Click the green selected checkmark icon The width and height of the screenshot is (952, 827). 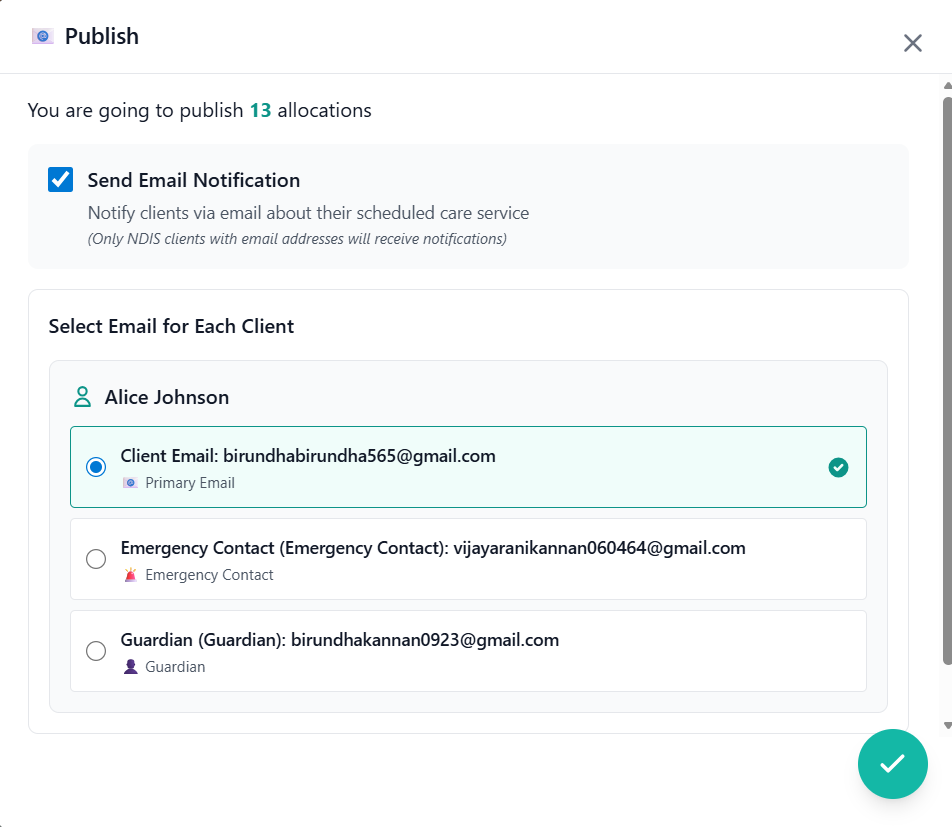click(838, 467)
